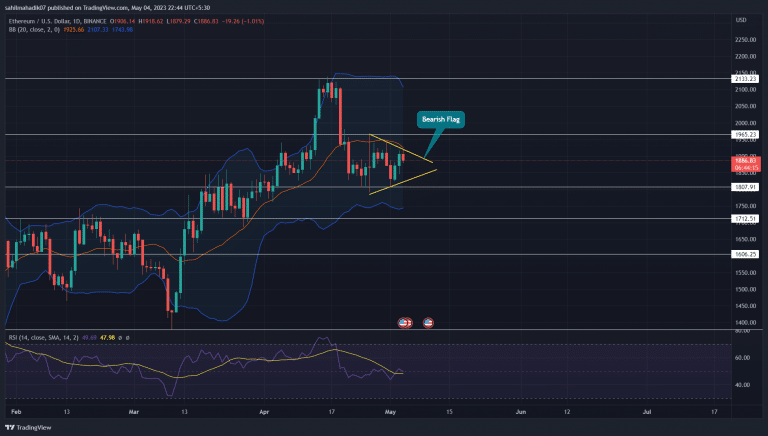Click the 2133.23 price level tag
This screenshot has width=768, height=436.
pos(747,78)
